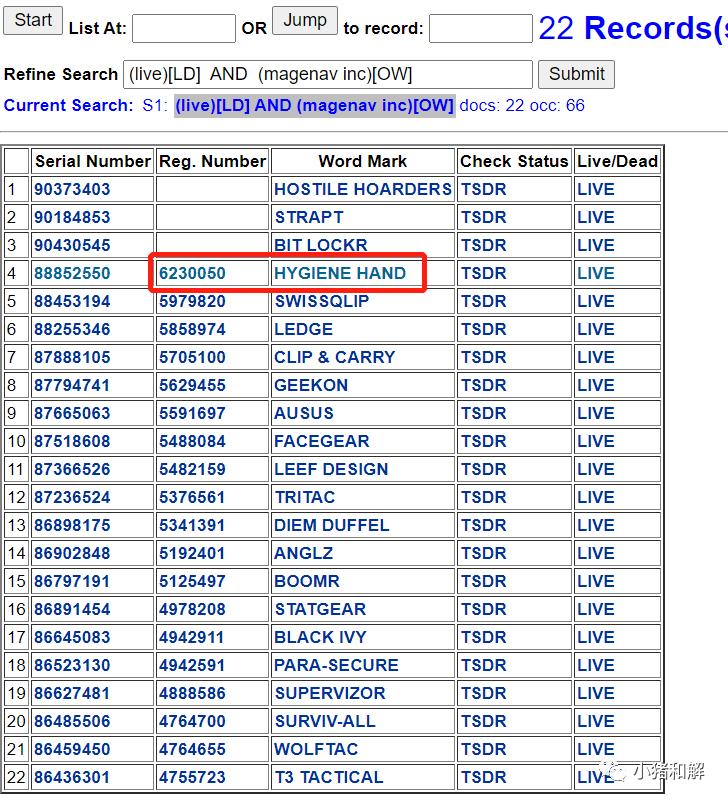Open registration number 5705100

pos(192,357)
